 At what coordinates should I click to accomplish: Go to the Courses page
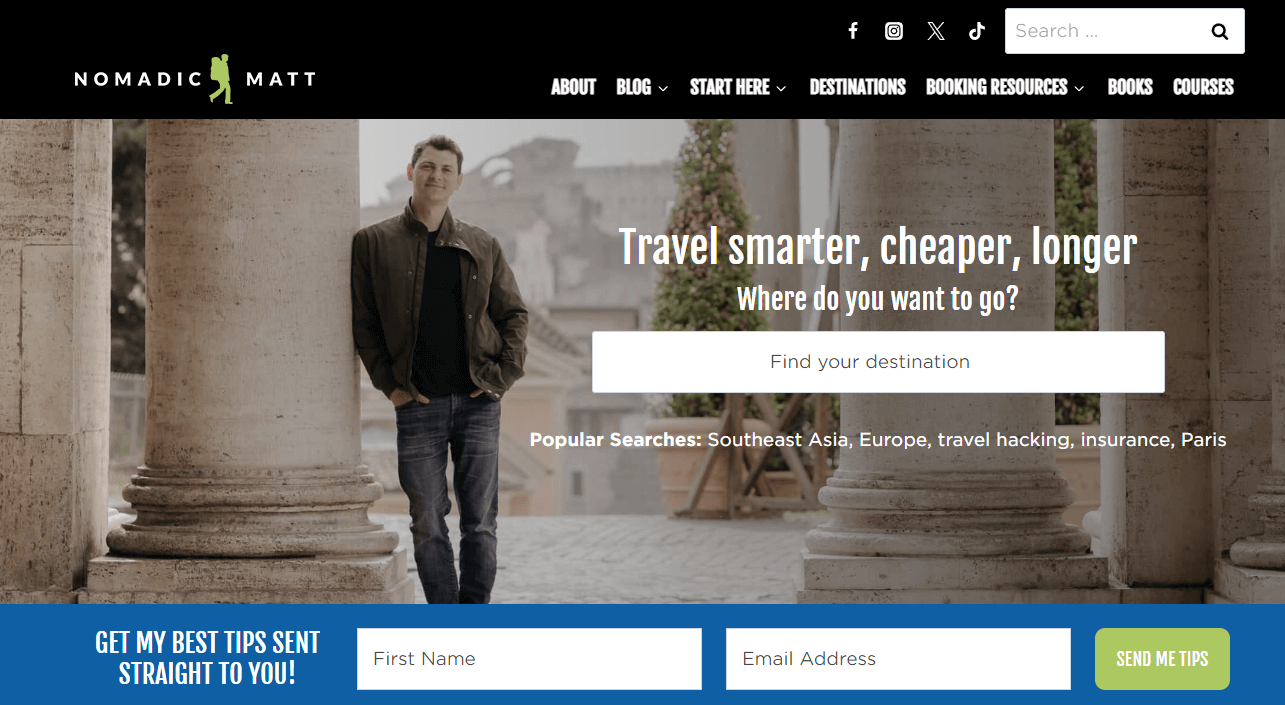tap(1203, 87)
